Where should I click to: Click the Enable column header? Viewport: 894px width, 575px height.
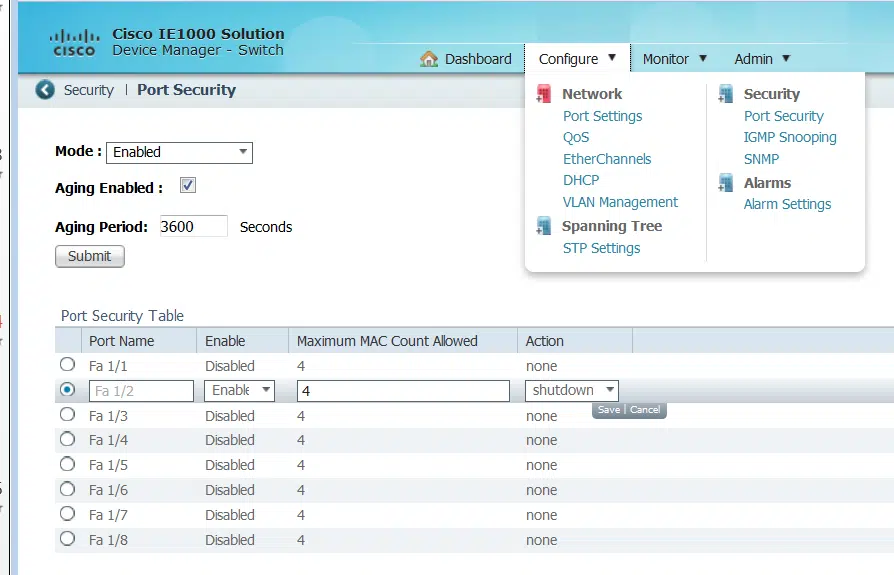(243, 341)
